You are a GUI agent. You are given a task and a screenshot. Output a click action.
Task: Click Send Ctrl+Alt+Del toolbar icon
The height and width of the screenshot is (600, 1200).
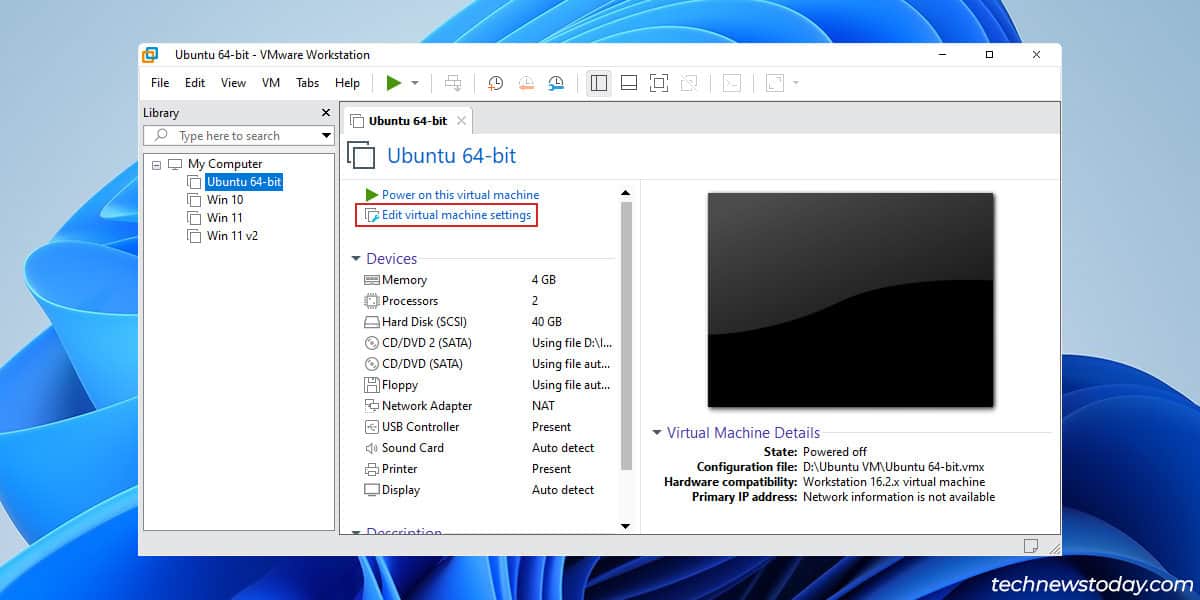453,83
